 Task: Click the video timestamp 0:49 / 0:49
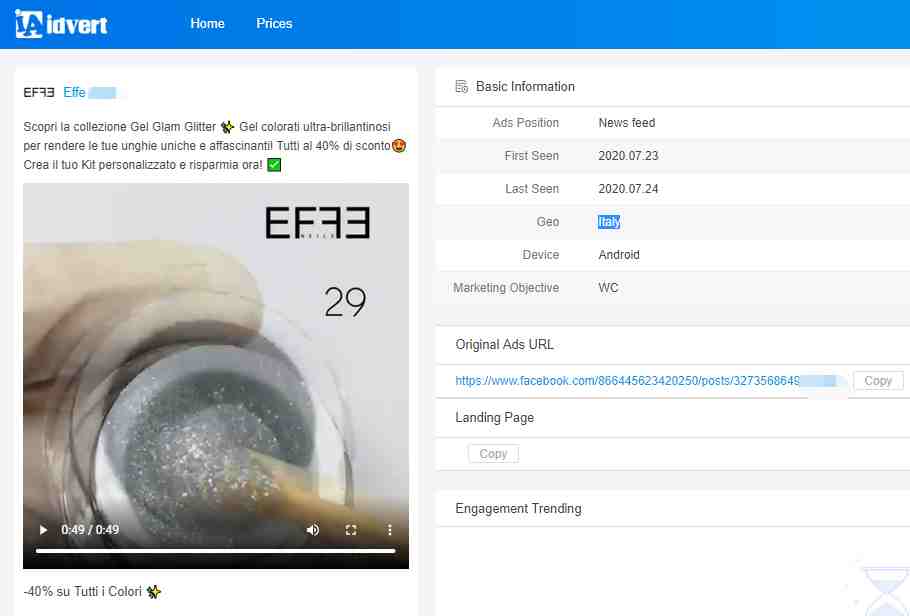90,530
